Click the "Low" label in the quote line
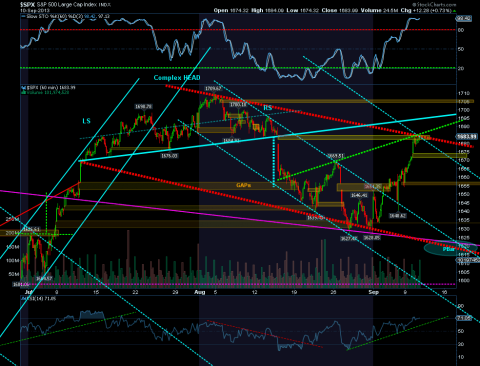 (x=292, y=10)
